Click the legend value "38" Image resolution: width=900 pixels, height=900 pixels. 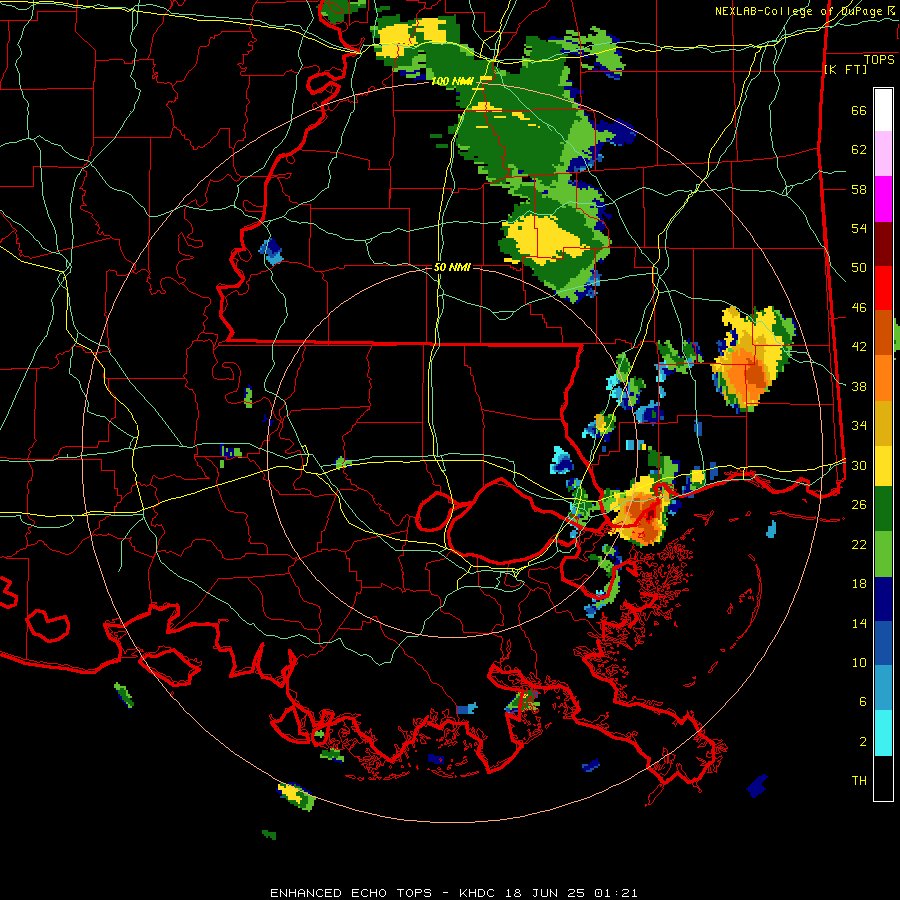click(x=859, y=386)
